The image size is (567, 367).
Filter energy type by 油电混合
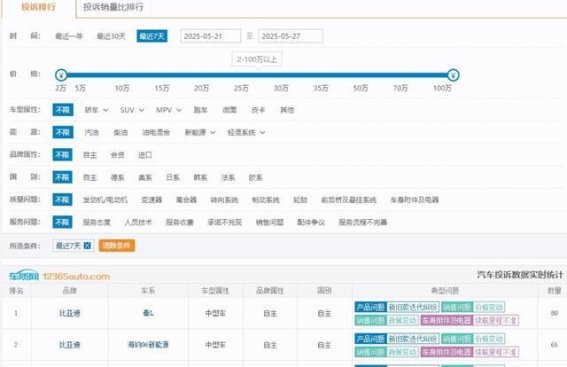point(156,132)
